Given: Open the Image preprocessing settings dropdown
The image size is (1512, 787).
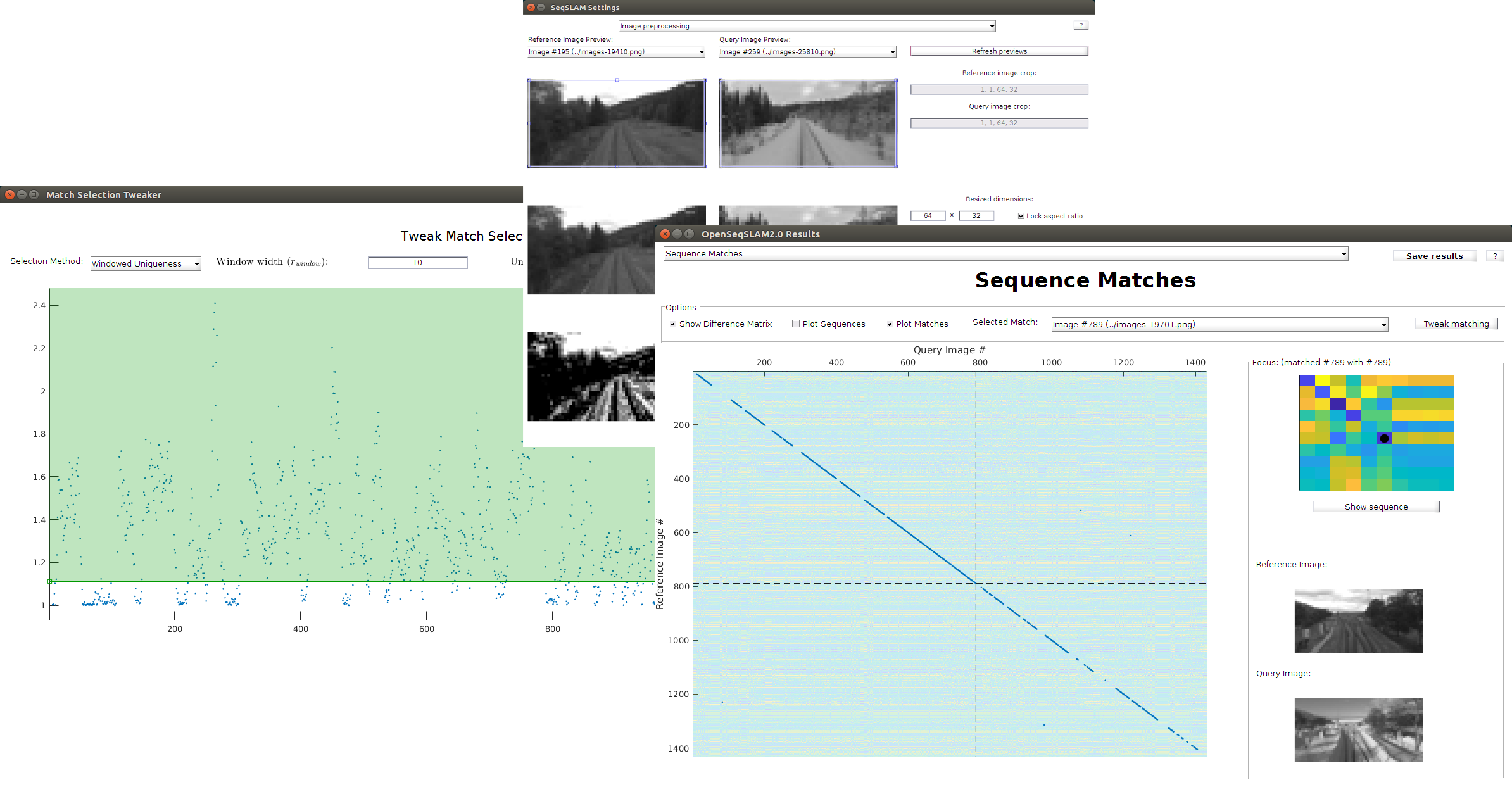Looking at the screenshot, I should point(807,26).
